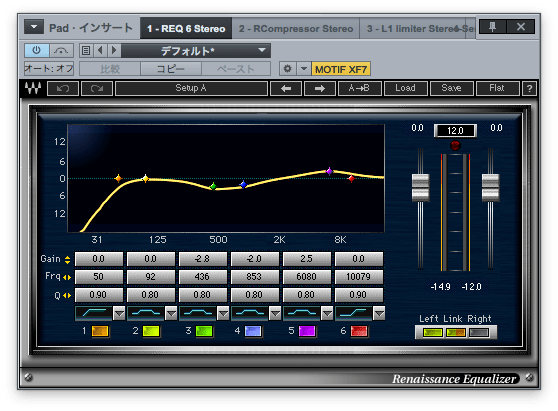Click band 6 high-shelf filter shape icon
This screenshot has width=558, height=411.
tap(354, 313)
